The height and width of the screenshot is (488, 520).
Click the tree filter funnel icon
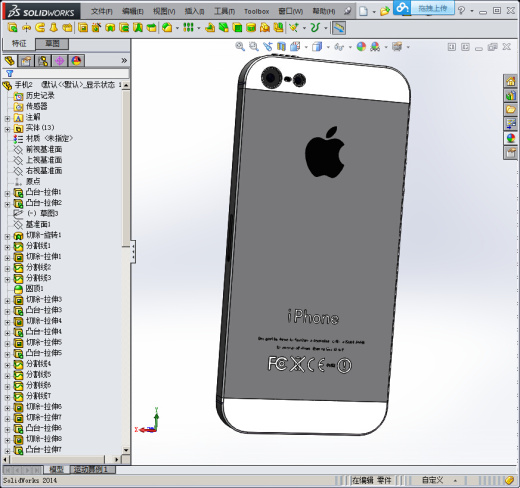[10, 73]
